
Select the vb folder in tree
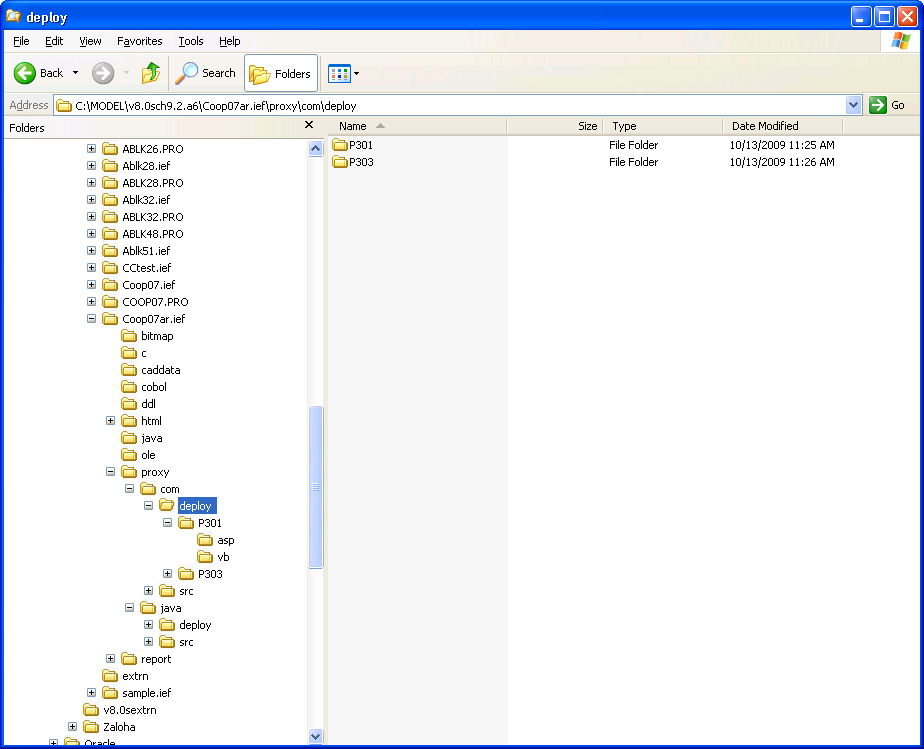point(223,557)
